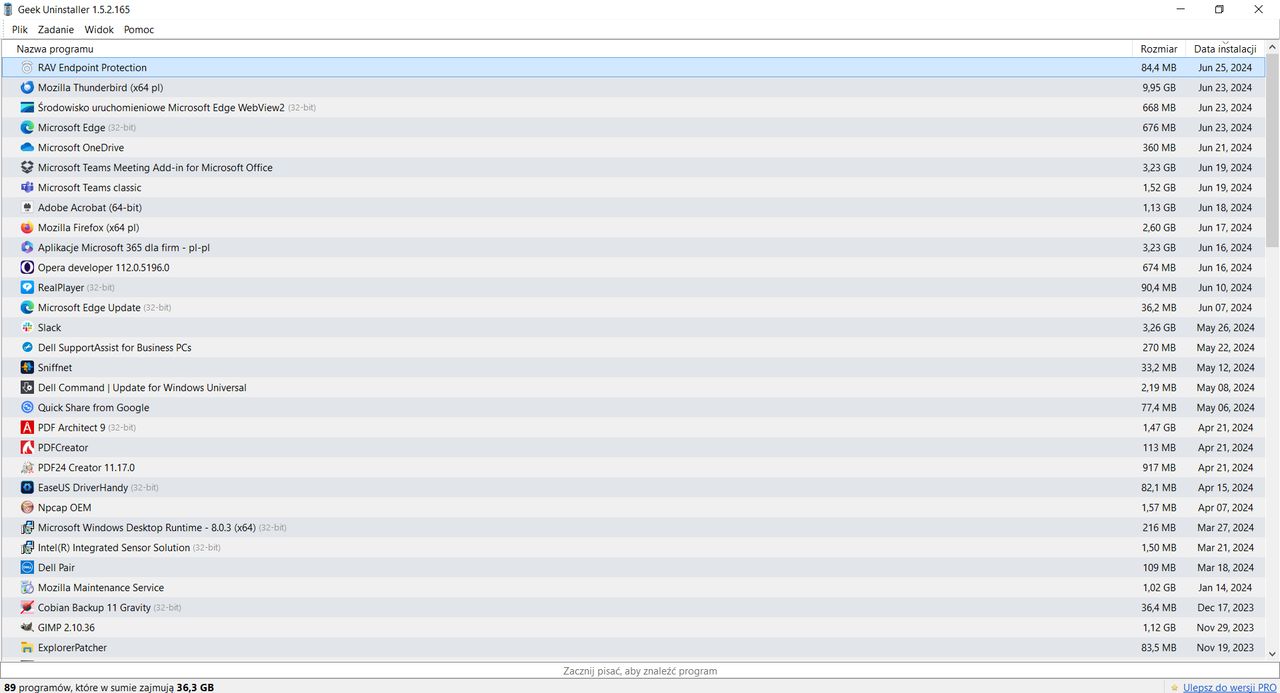Sort programs by the Rozmiar column
Viewport: 1280px width, 693px height.
click(1158, 48)
